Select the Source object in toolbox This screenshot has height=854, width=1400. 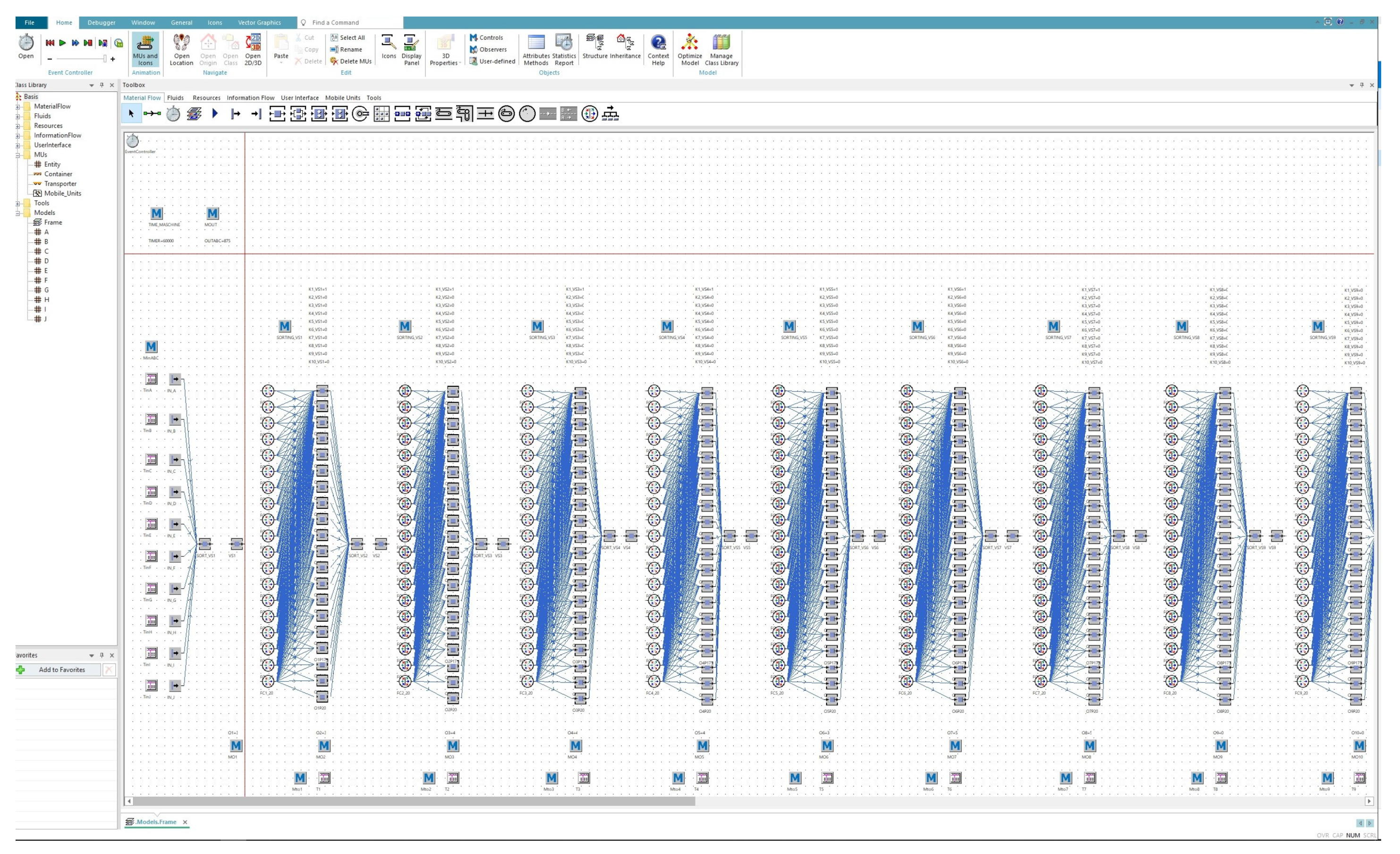(235, 114)
